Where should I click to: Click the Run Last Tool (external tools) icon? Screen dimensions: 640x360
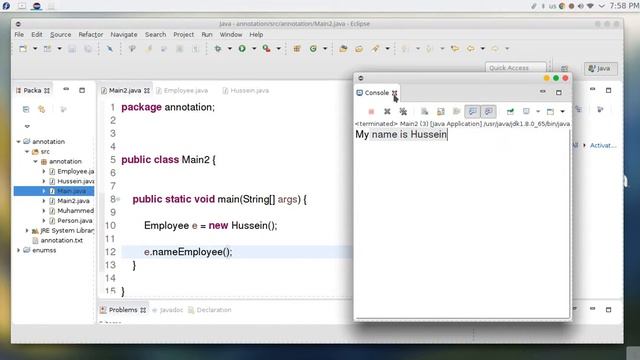267,49
